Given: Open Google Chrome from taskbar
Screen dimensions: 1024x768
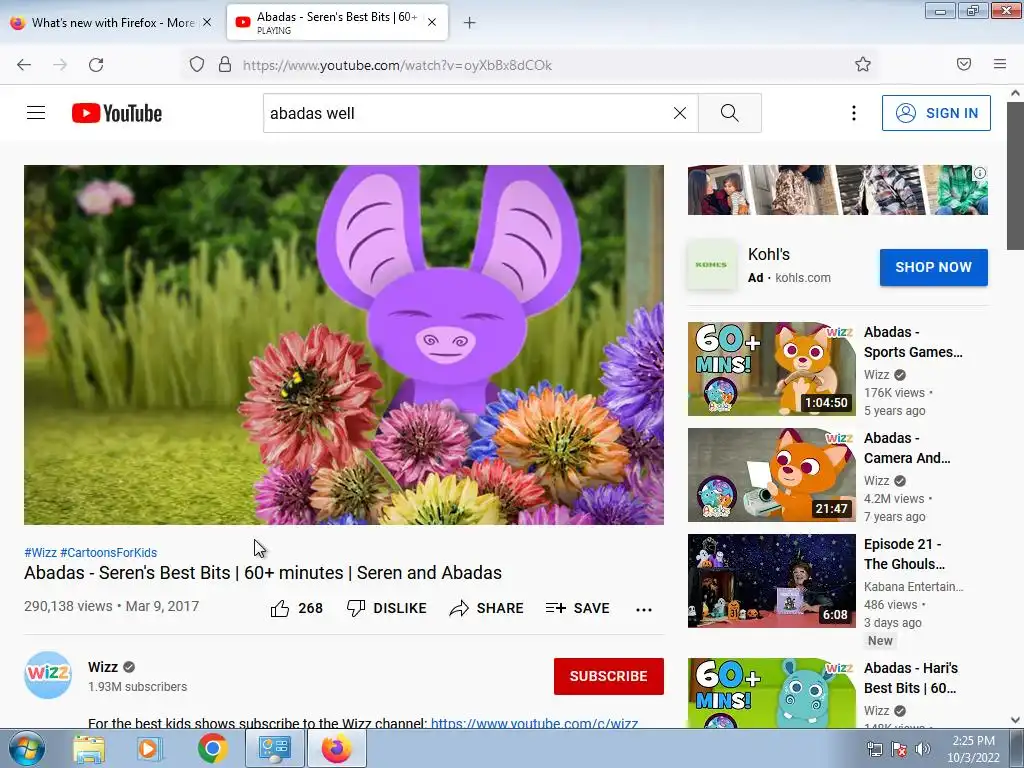Looking at the screenshot, I should click(212, 748).
